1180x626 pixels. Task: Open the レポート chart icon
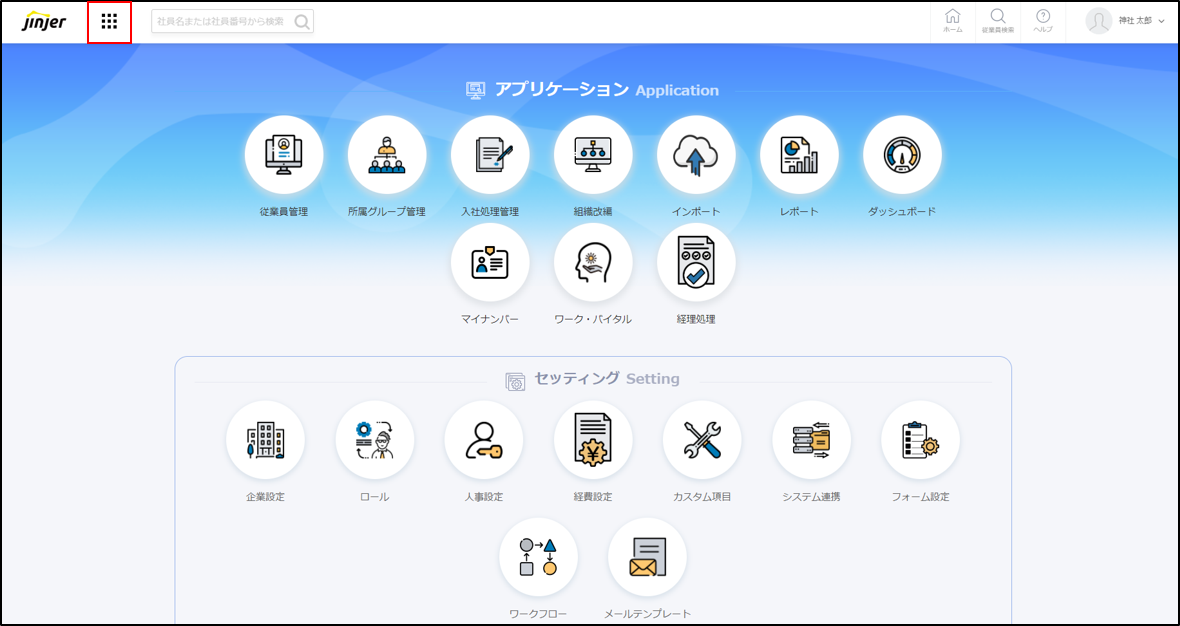[x=799, y=154]
